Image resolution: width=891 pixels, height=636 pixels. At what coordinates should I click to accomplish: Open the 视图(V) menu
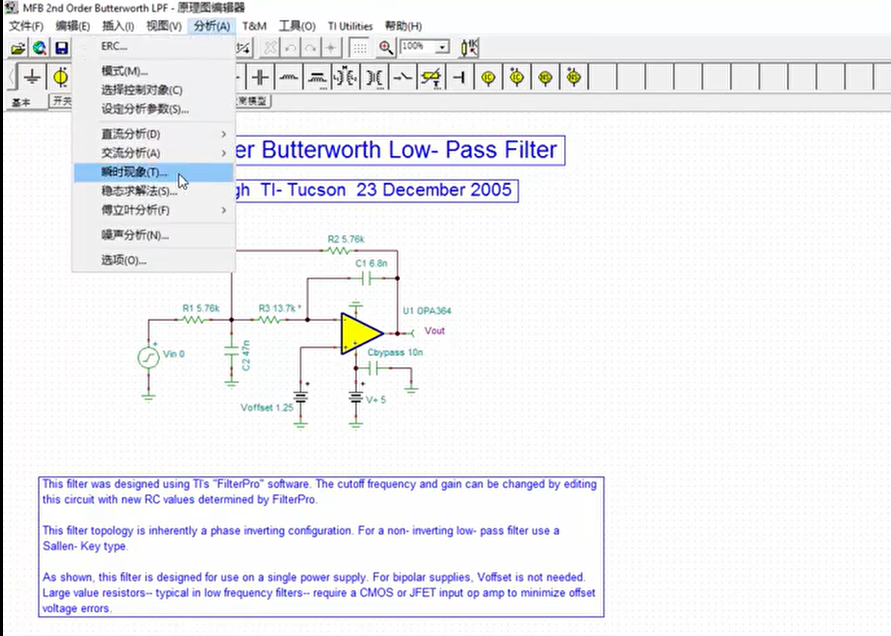click(x=164, y=26)
